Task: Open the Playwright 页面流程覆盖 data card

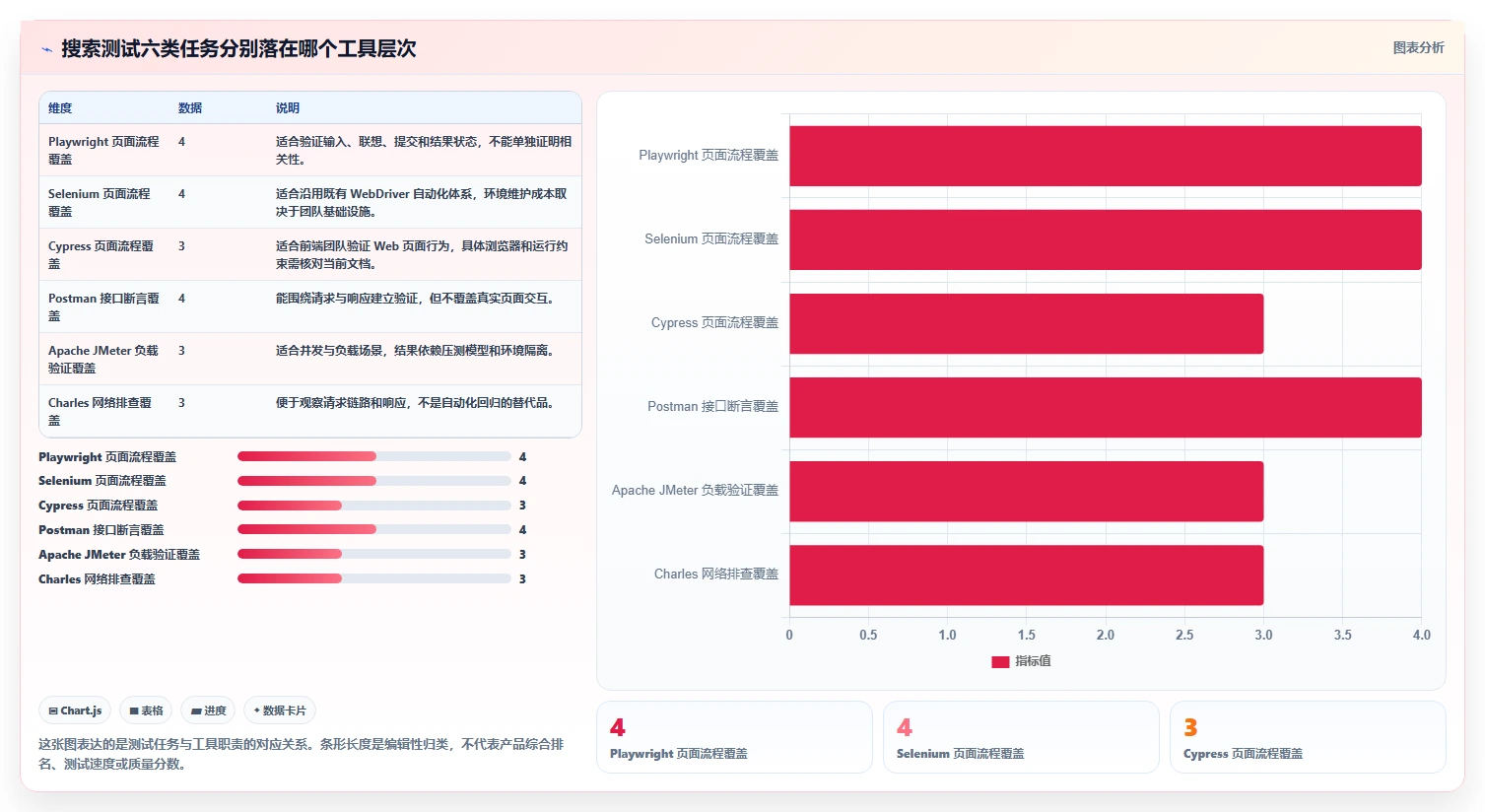Action: pyautogui.click(x=734, y=737)
